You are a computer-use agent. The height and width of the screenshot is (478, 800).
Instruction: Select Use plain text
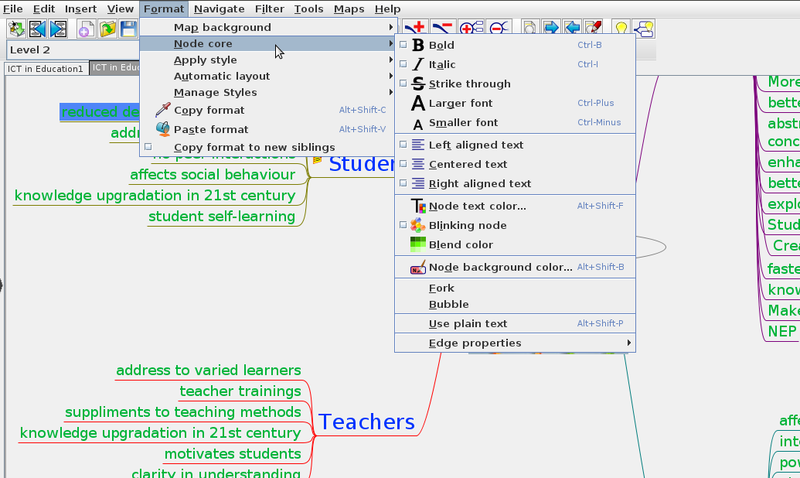click(x=515, y=323)
